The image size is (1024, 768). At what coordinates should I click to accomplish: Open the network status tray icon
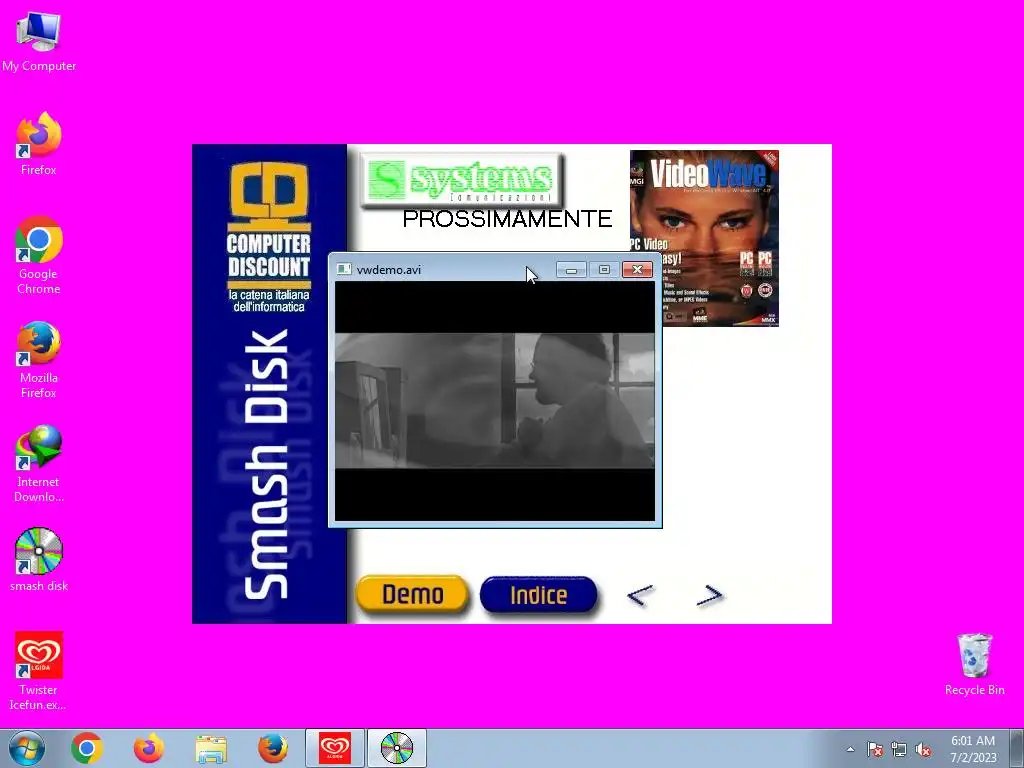point(899,749)
